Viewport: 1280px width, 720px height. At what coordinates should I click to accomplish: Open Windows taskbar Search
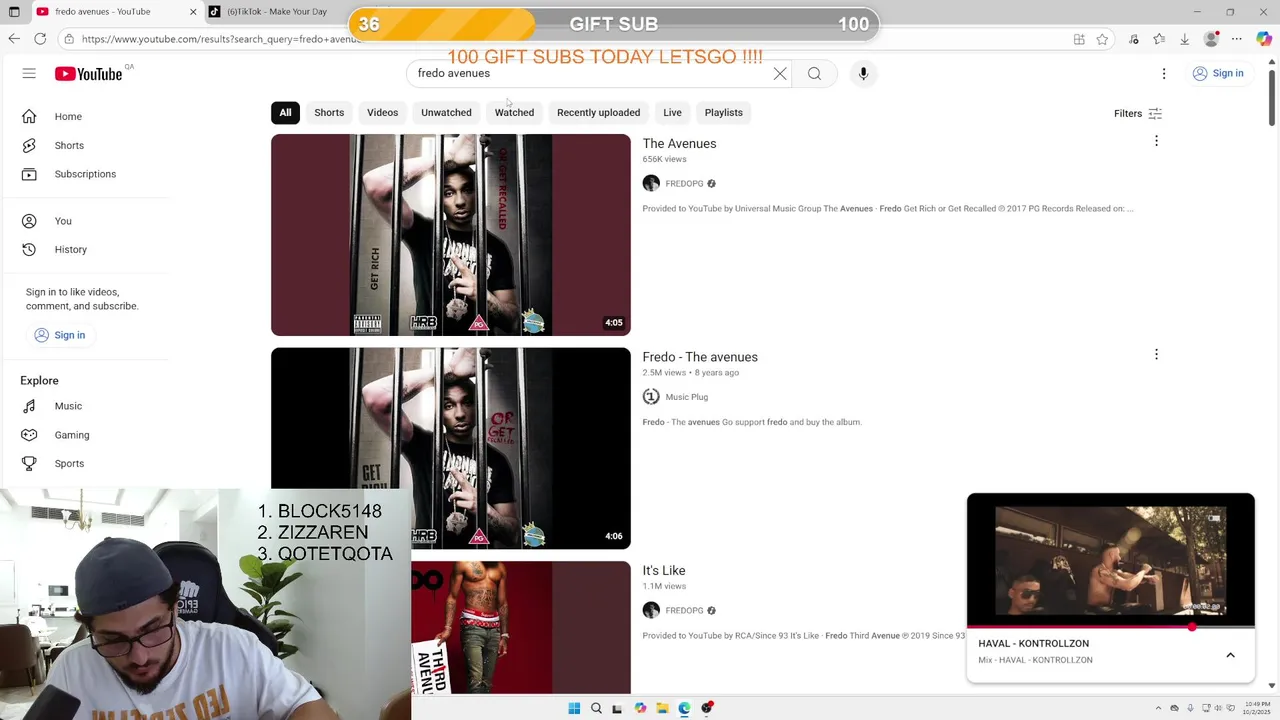click(596, 708)
